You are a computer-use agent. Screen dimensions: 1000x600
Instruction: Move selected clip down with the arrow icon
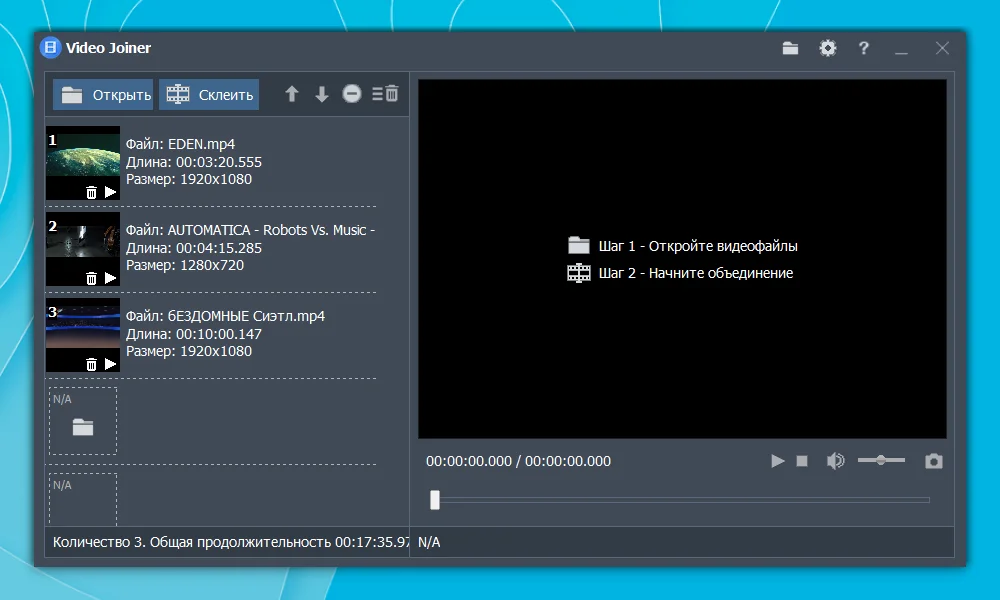(322, 94)
